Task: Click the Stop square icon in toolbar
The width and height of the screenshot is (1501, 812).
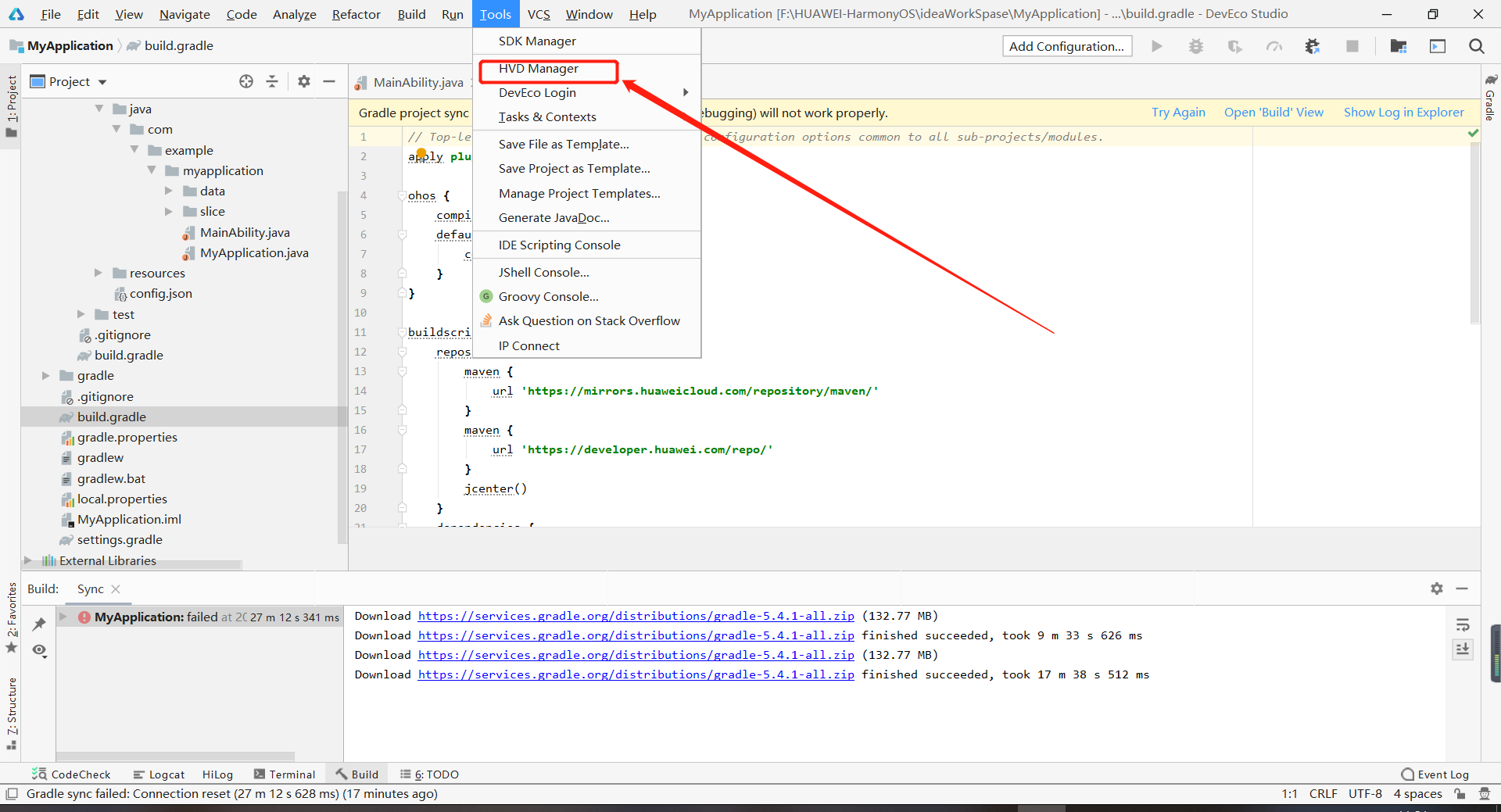Action: (x=1352, y=46)
